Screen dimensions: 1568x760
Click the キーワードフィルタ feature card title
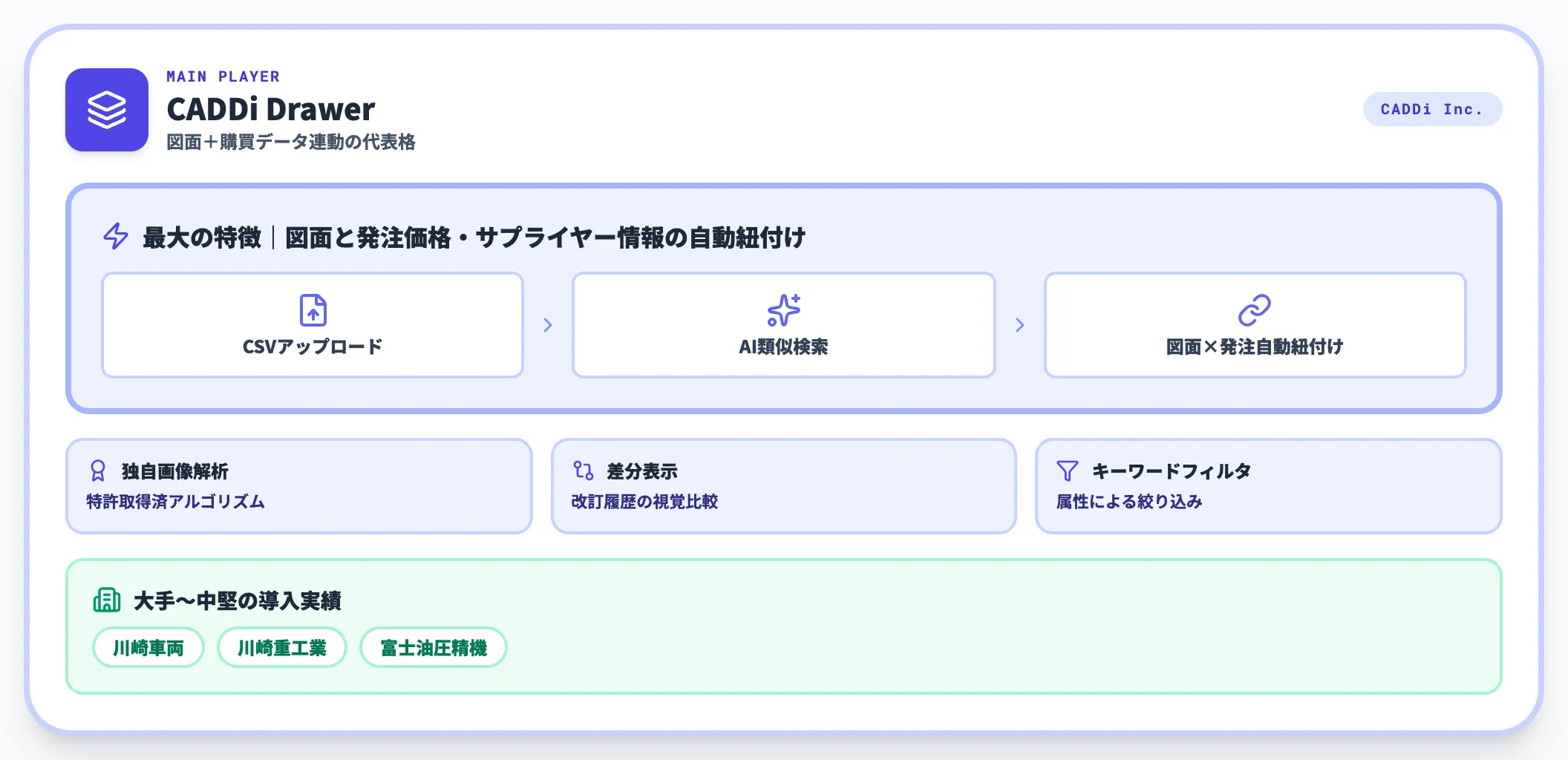point(1172,471)
